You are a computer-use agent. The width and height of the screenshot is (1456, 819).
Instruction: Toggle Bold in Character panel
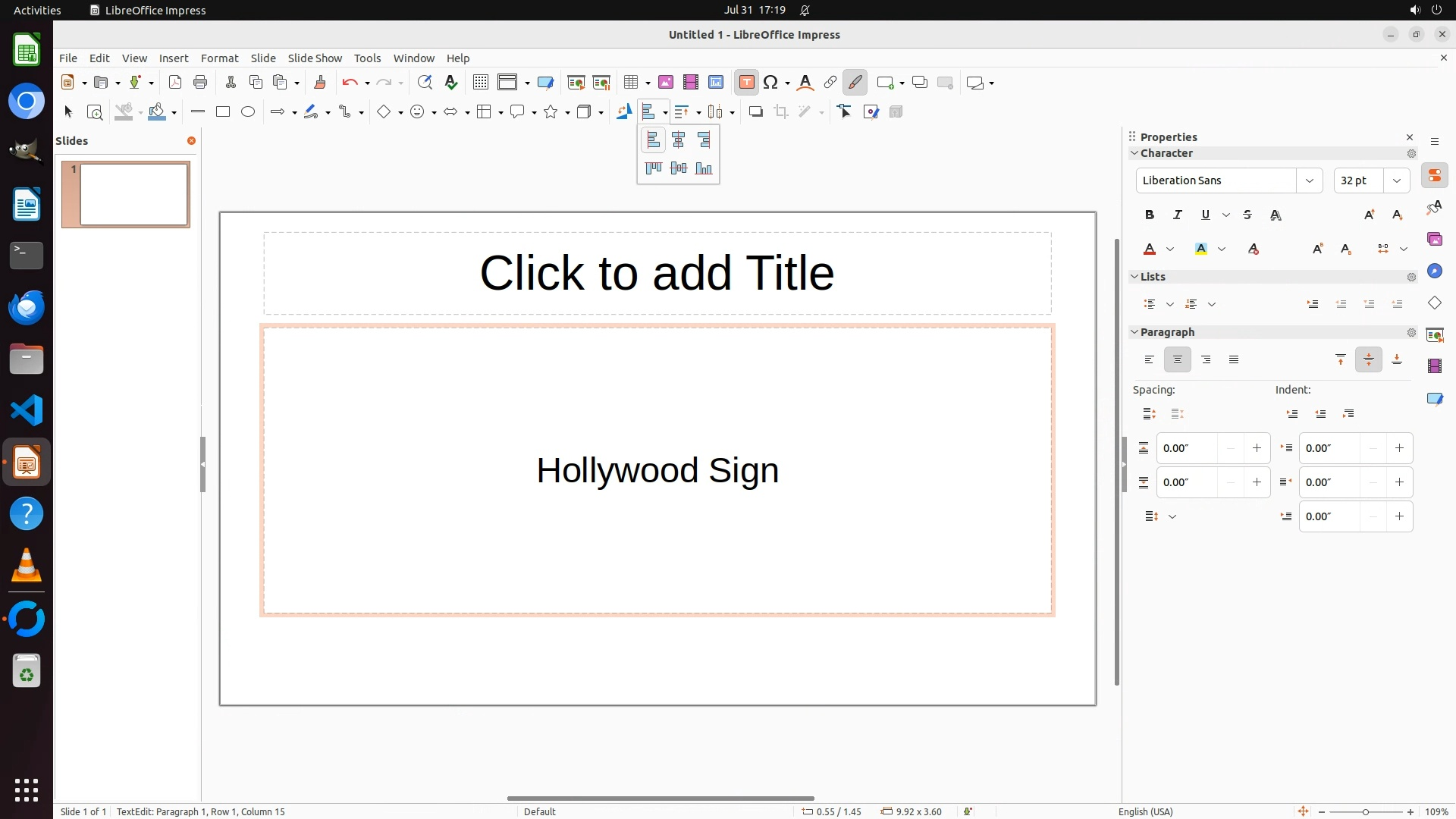[x=1150, y=215]
